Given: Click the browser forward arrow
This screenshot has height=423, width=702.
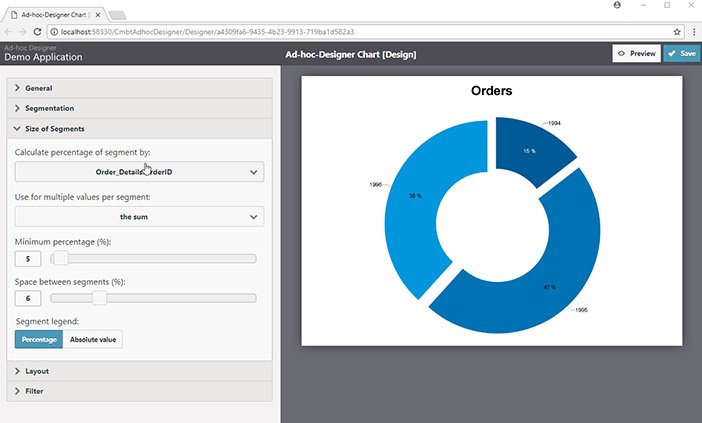Looking at the screenshot, I should (x=22, y=32).
